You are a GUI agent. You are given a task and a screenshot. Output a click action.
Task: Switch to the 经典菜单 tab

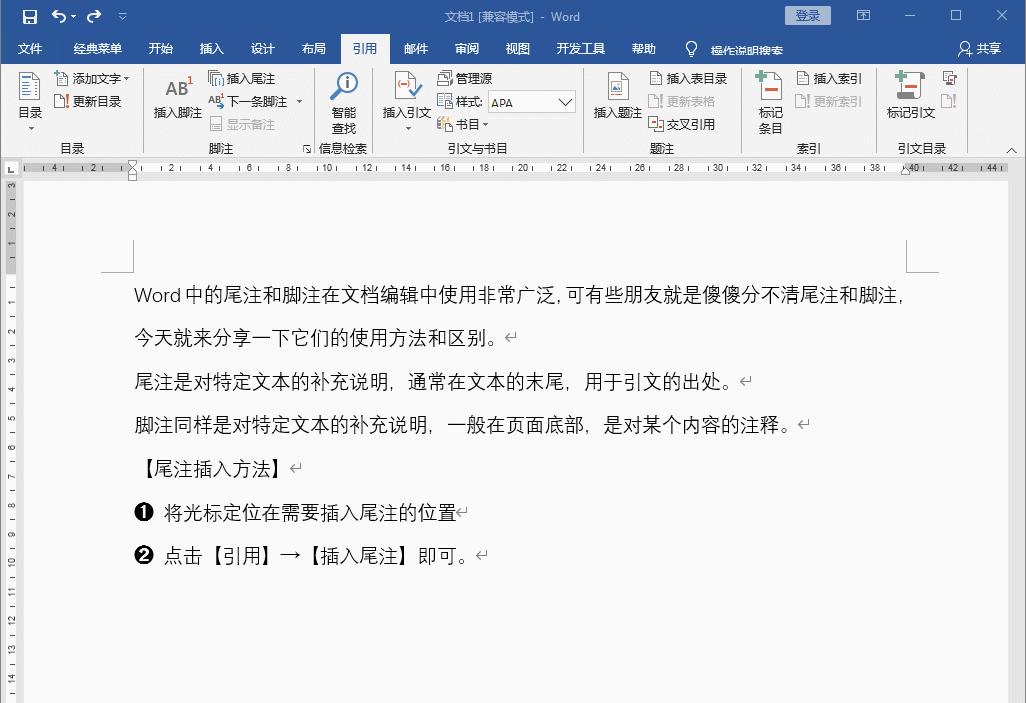click(x=97, y=48)
